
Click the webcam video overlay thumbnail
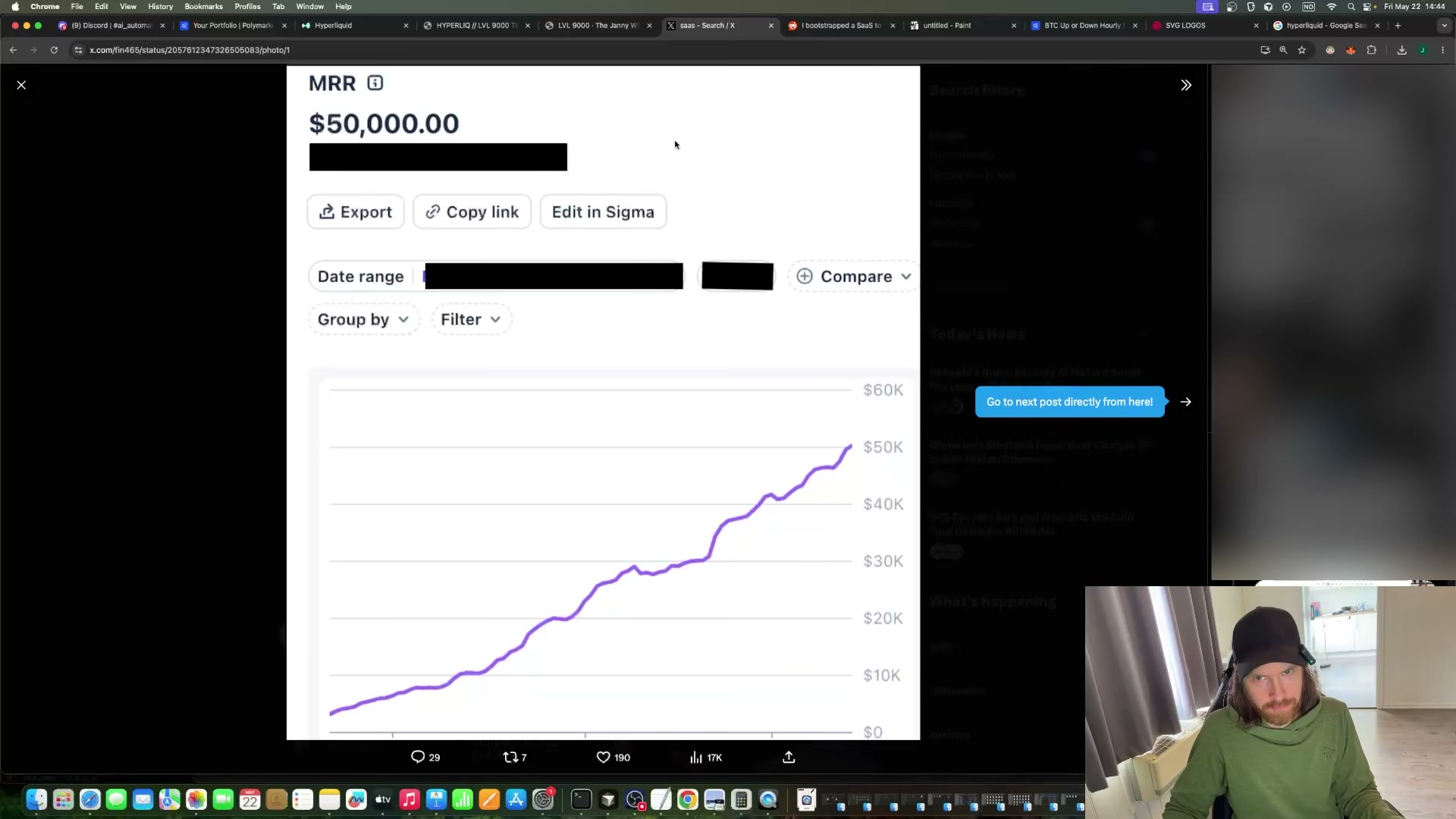pos(1270,702)
